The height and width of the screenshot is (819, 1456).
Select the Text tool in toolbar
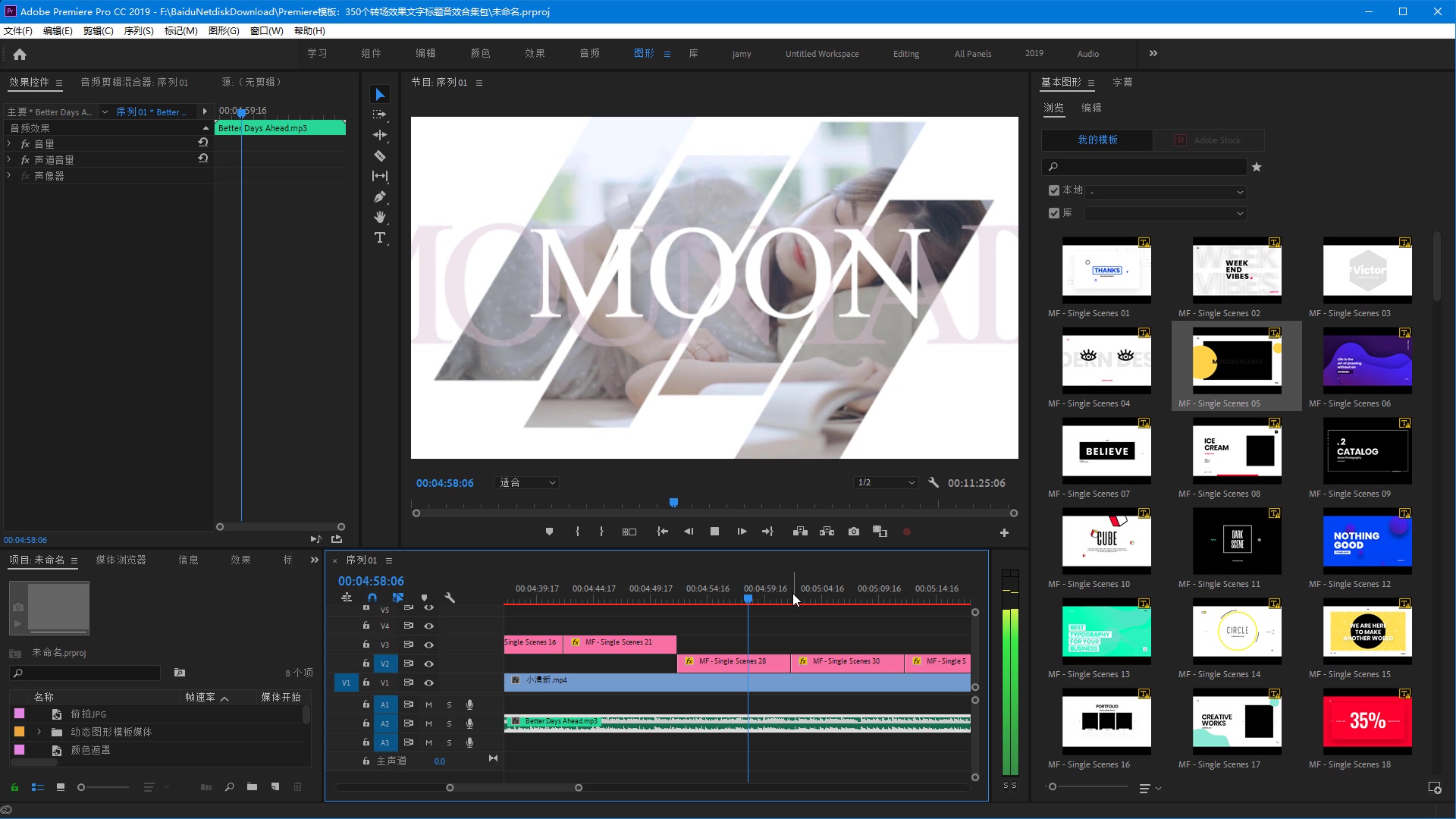(x=380, y=237)
